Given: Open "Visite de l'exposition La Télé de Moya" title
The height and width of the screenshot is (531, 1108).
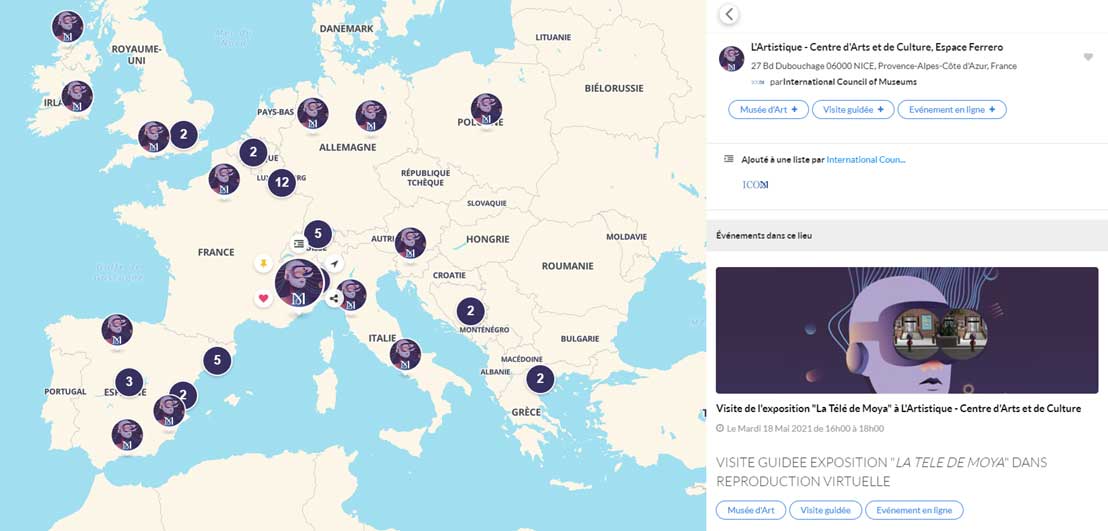Looking at the screenshot, I should point(898,409).
